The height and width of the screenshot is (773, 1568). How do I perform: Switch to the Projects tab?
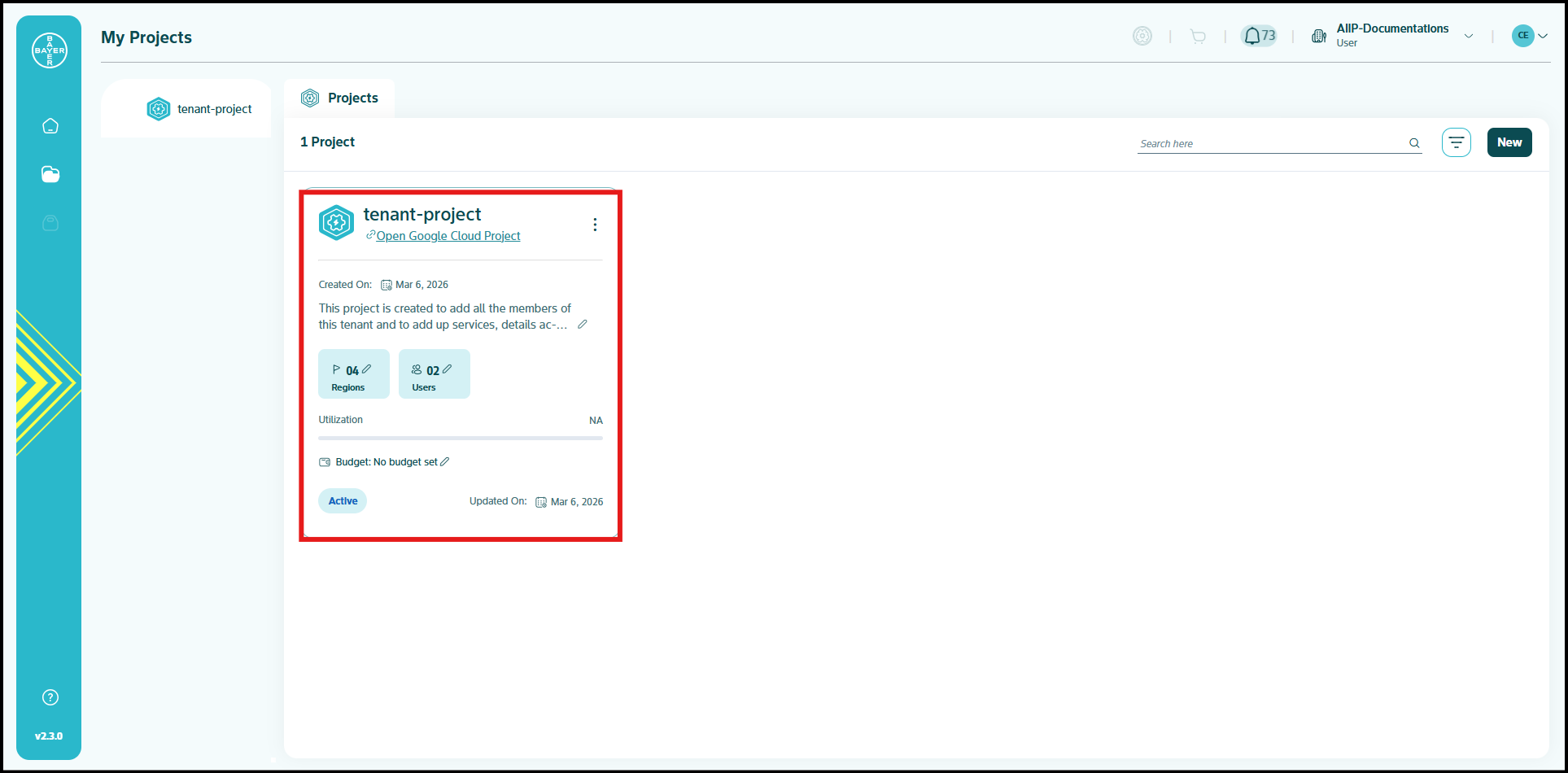[340, 98]
